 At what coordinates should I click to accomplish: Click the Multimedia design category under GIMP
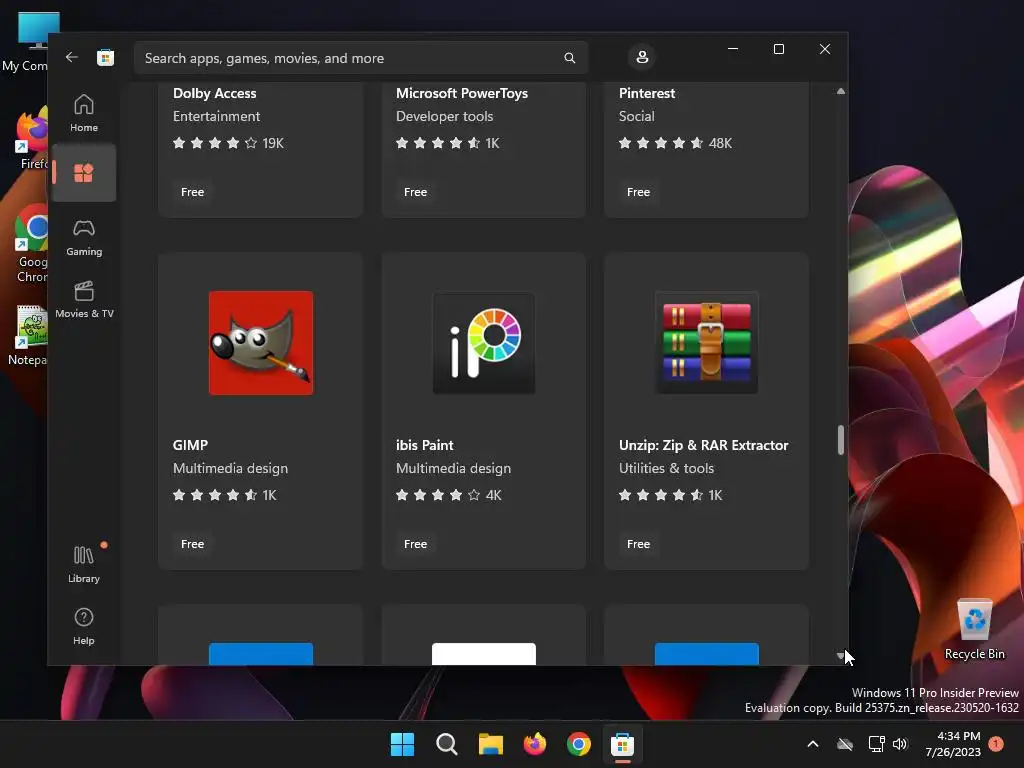tap(231, 468)
